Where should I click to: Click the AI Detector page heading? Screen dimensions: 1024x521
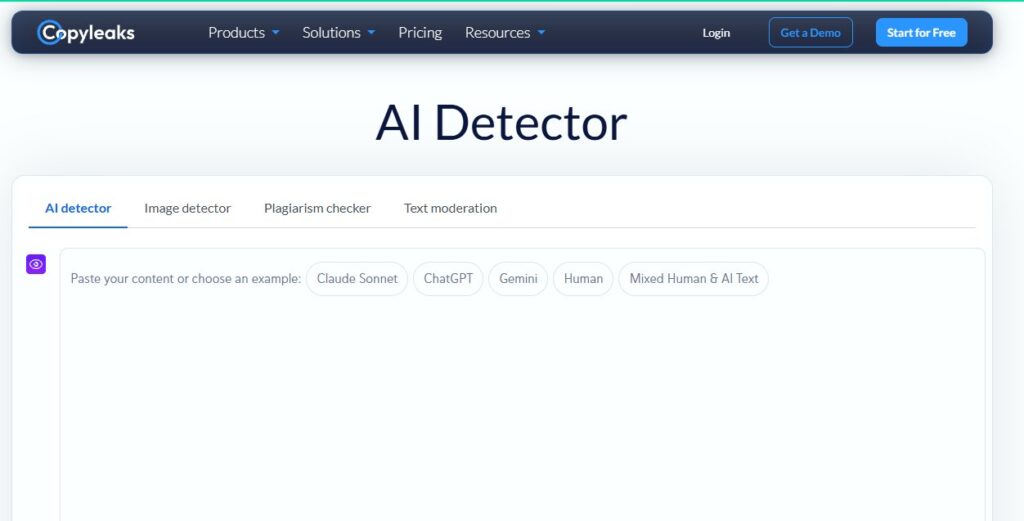tap(502, 123)
